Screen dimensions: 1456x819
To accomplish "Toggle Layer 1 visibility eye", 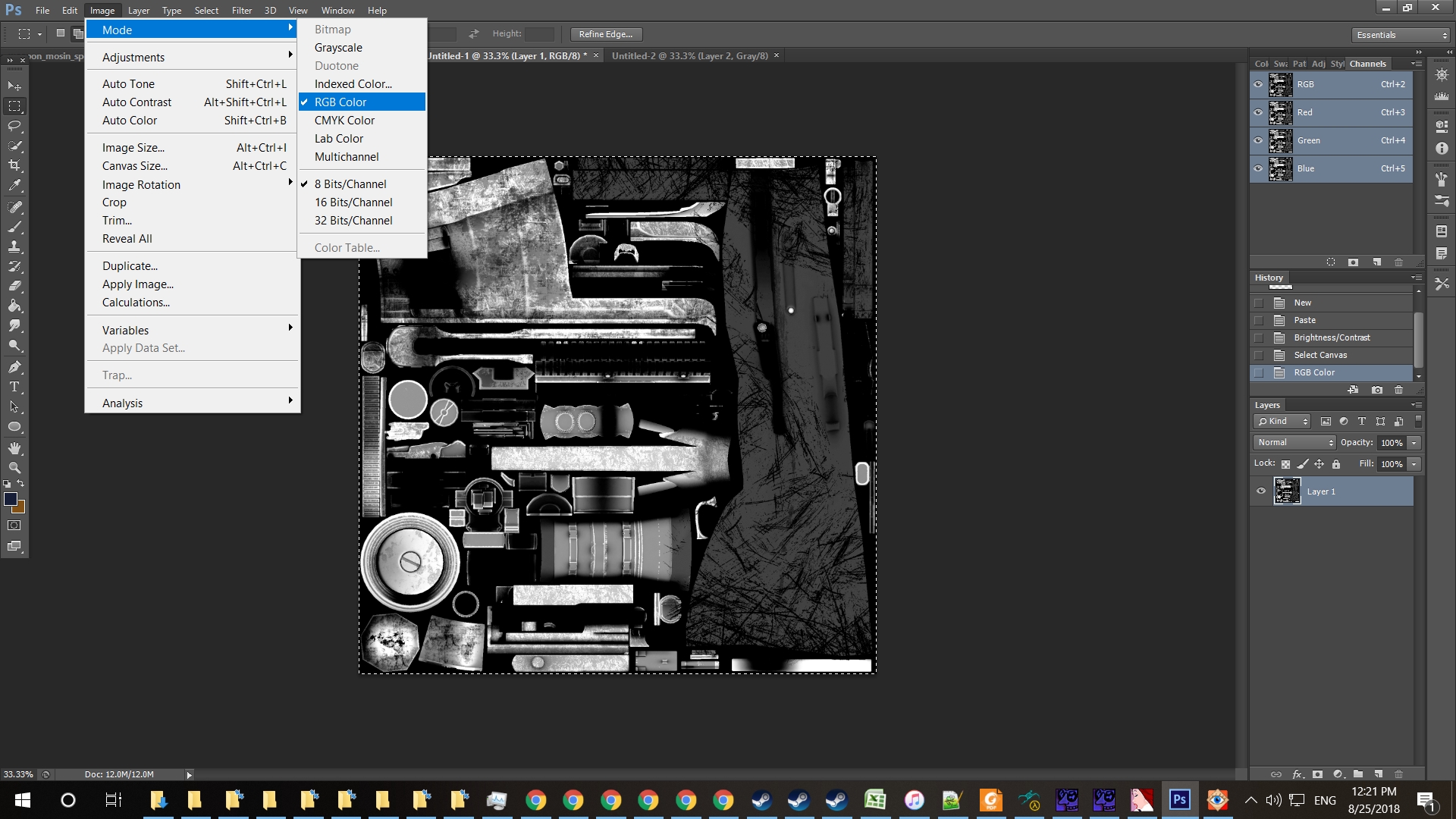I will tap(1261, 491).
